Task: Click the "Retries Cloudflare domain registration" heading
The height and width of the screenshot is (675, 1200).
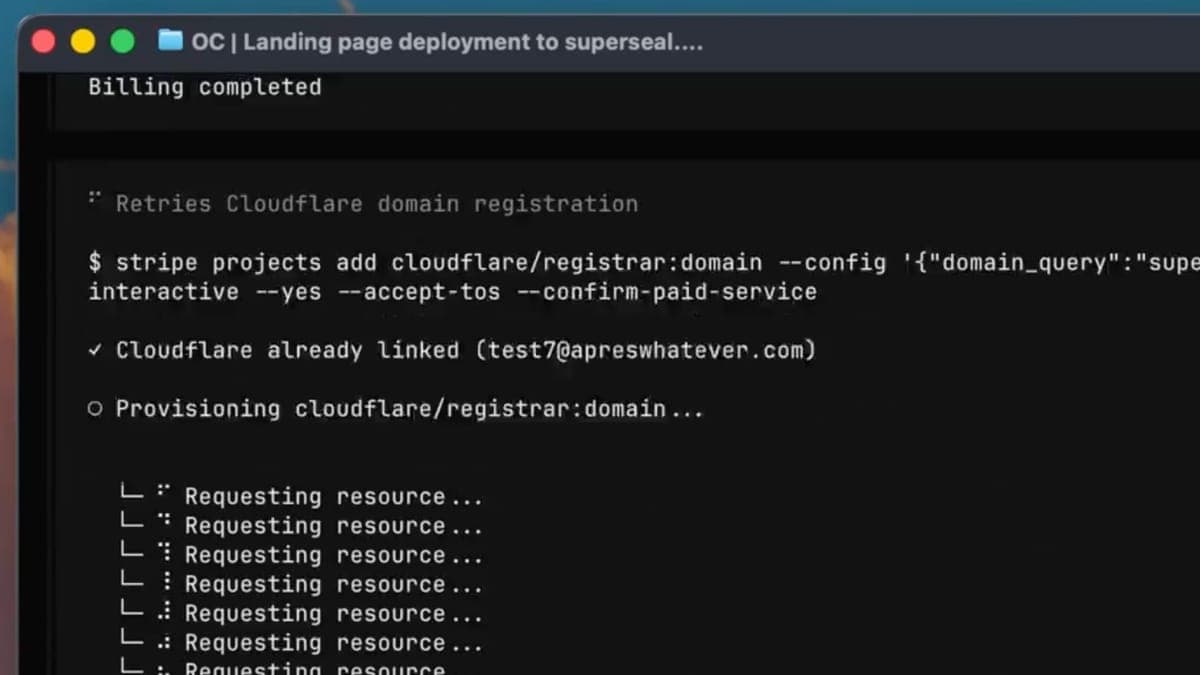Action: [377, 204]
